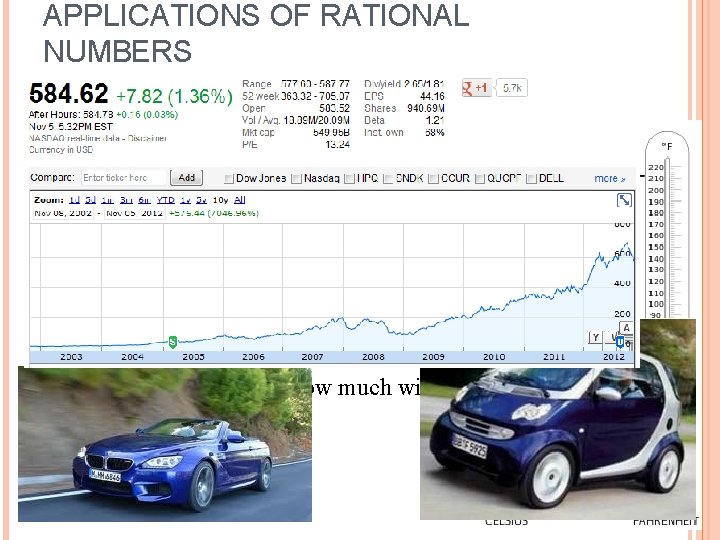
Task: Tick the DELL compare checkbox
Action: pyautogui.click(x=532, y=179)
